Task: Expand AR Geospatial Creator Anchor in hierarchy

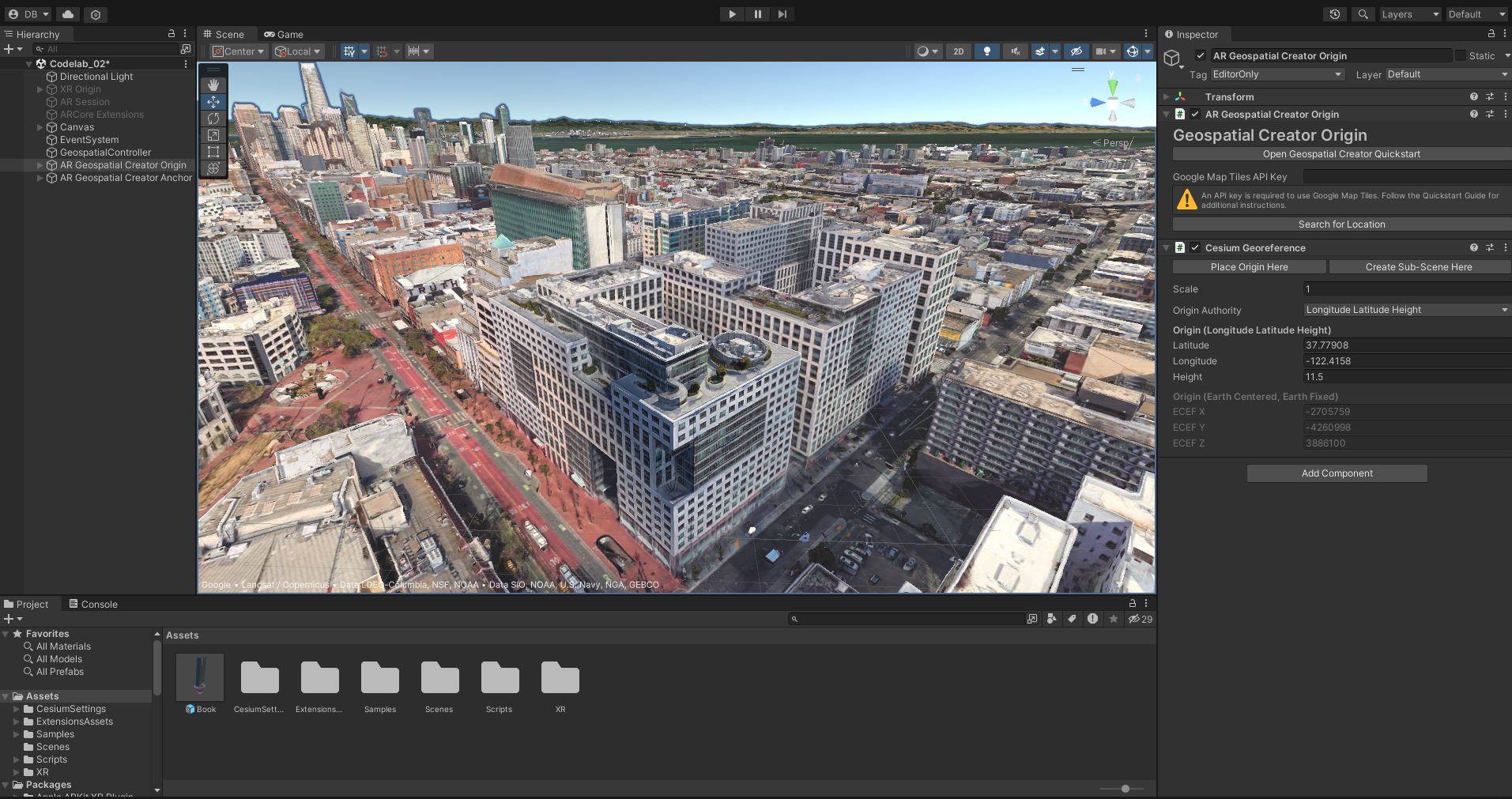Action: [x=40, y=179]
